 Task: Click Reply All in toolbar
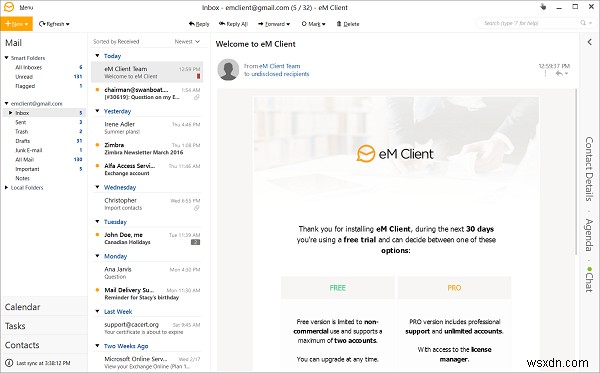233,24
